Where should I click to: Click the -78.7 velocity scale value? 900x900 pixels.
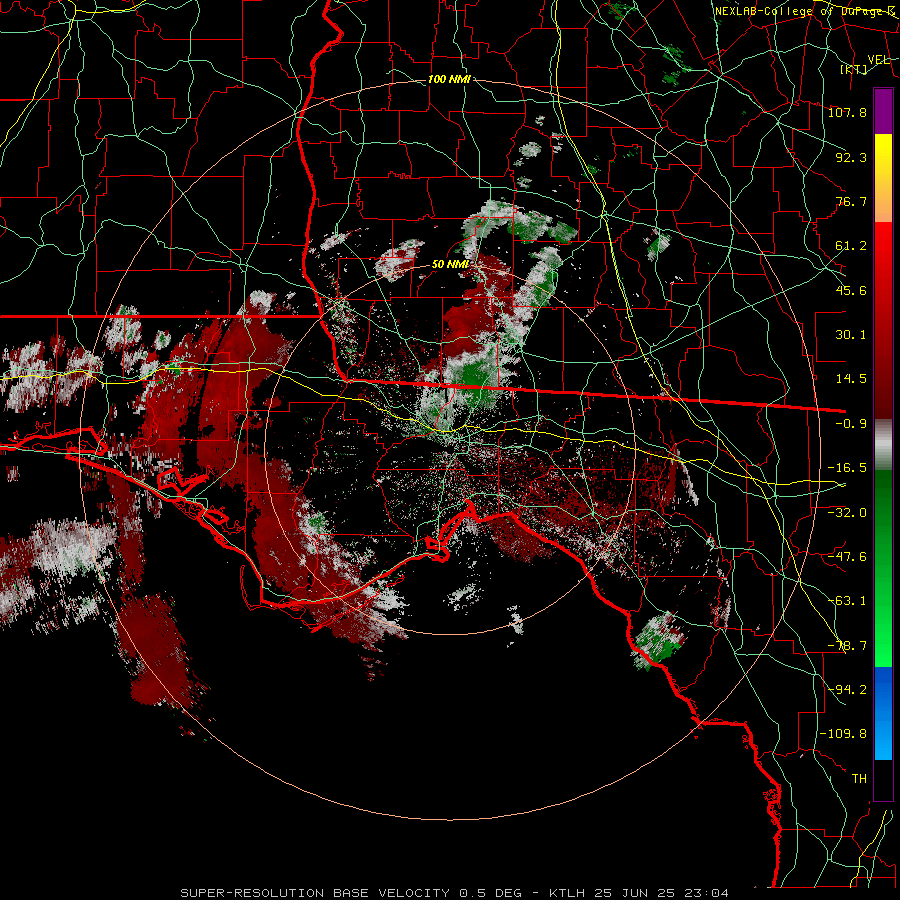[x=847, y=646]
